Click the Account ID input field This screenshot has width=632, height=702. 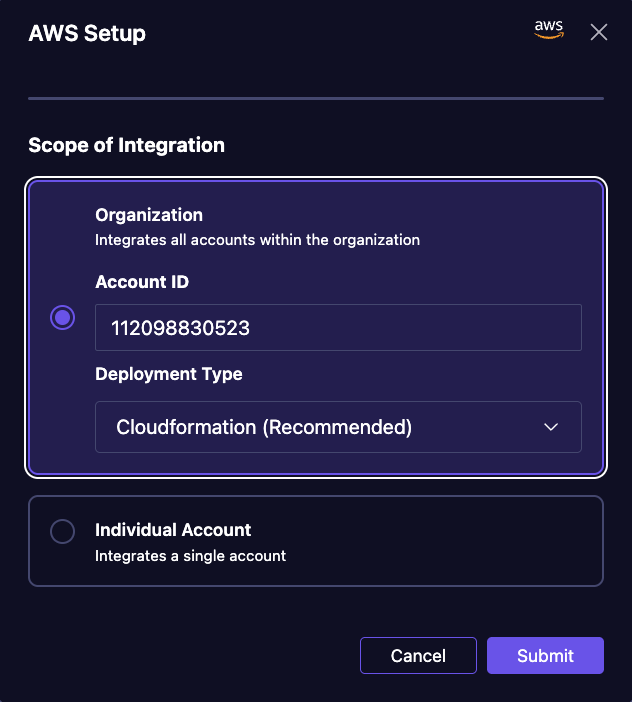[x=338, y=327]
